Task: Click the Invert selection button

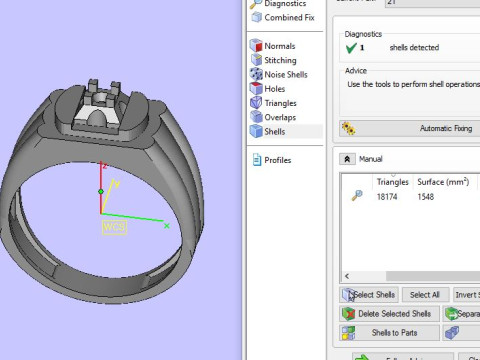Action: tap(466, 295)
